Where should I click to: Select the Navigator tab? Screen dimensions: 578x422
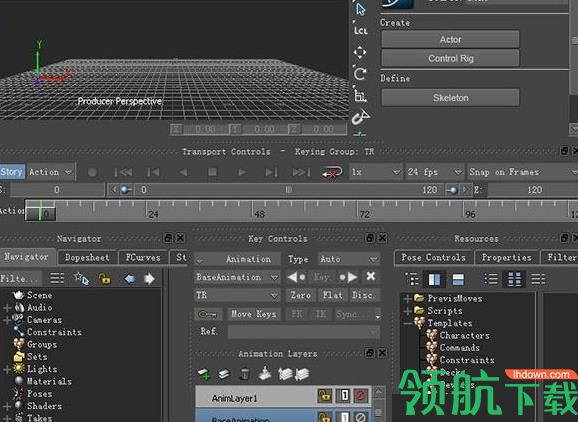click(27, 257)
